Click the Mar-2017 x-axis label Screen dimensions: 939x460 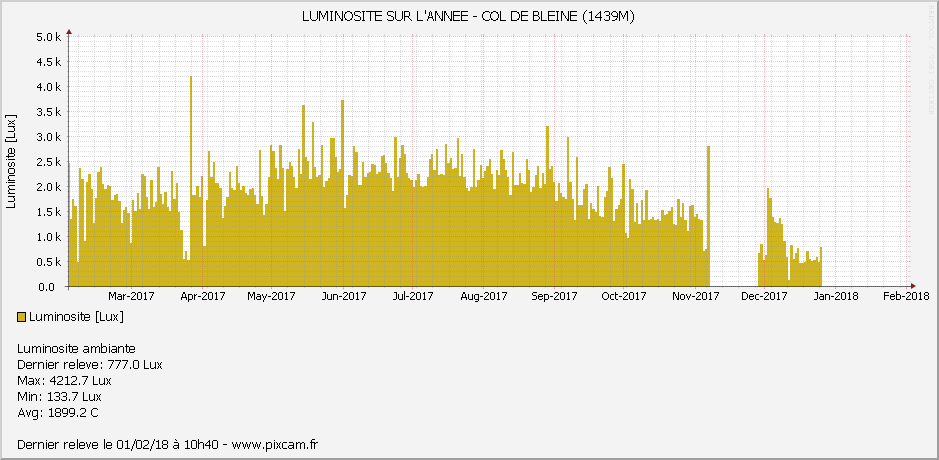pyautogui.click(x=131, y=296)
